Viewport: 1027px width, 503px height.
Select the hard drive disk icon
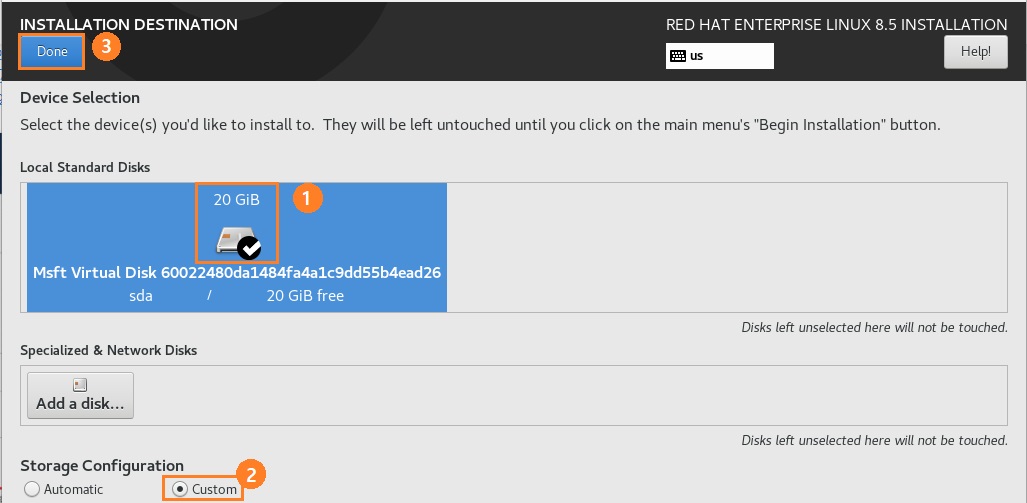(230, 238)
